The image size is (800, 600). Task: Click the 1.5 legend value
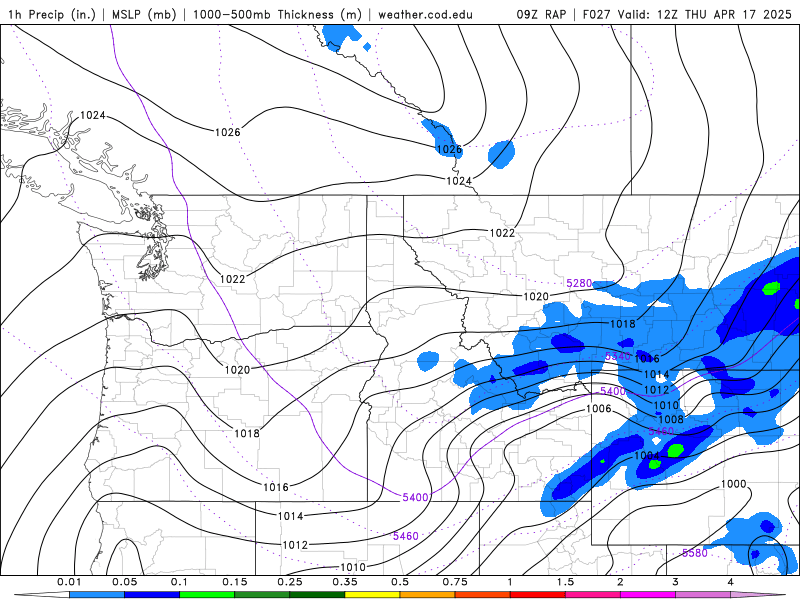tap(565, 582)
